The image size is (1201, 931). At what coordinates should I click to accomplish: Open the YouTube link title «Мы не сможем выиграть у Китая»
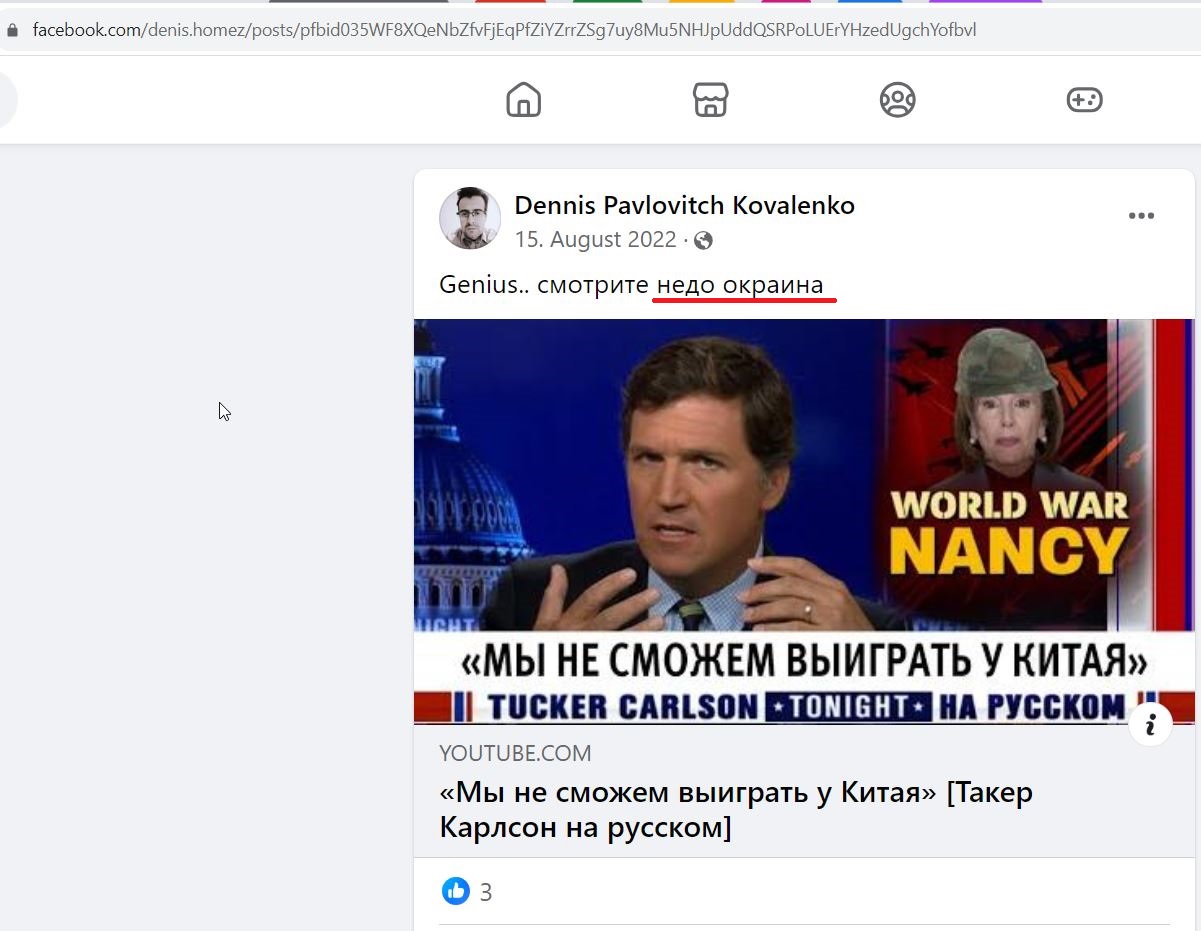tap(736, 810)
